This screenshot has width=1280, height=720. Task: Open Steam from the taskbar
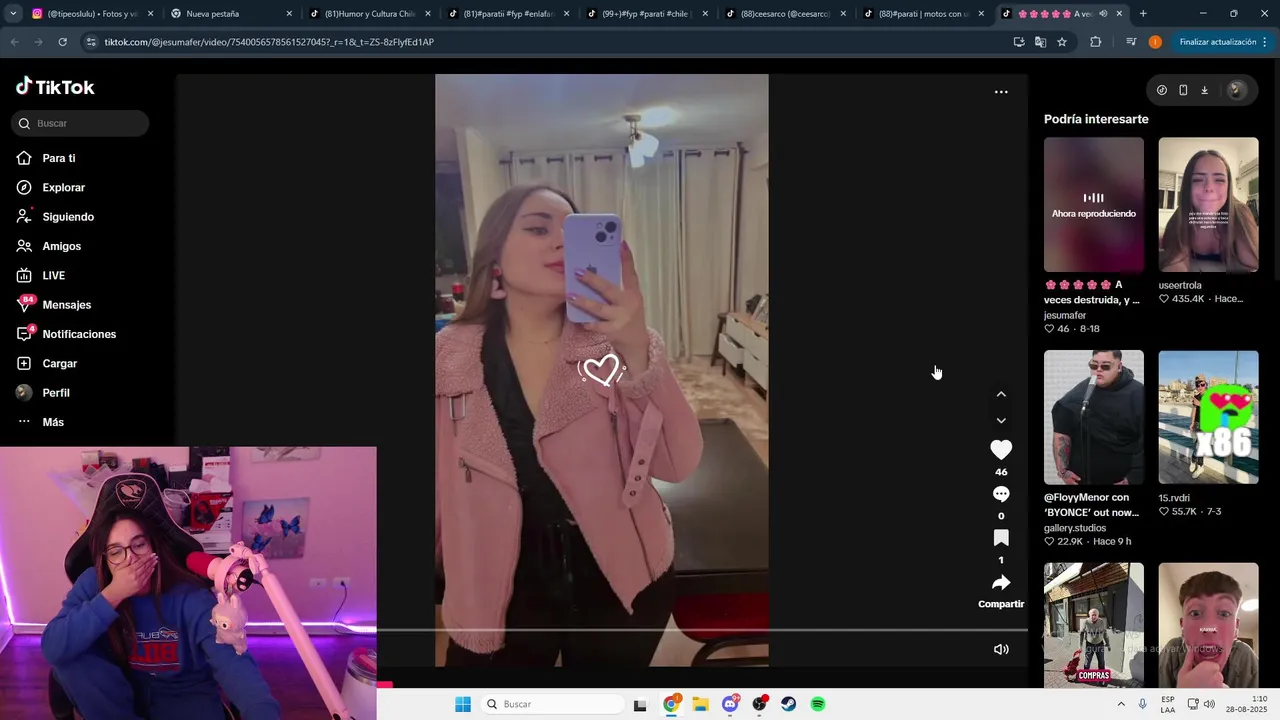[x=788, y=704]
